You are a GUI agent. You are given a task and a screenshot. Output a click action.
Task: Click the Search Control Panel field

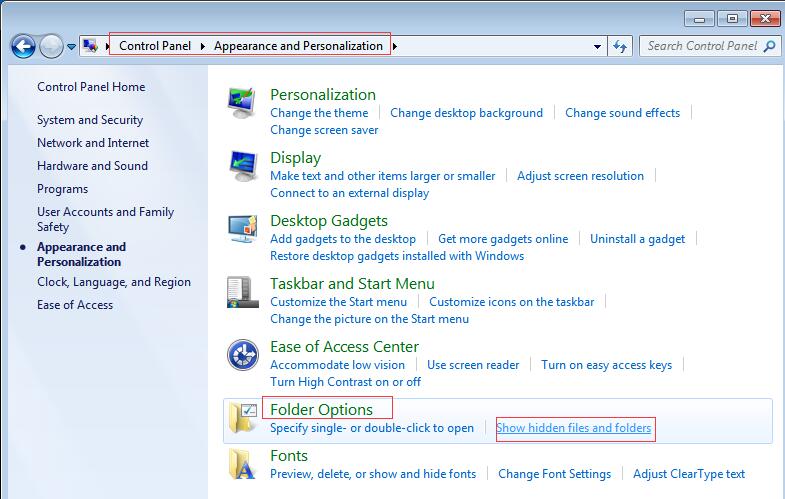(702, 46)
